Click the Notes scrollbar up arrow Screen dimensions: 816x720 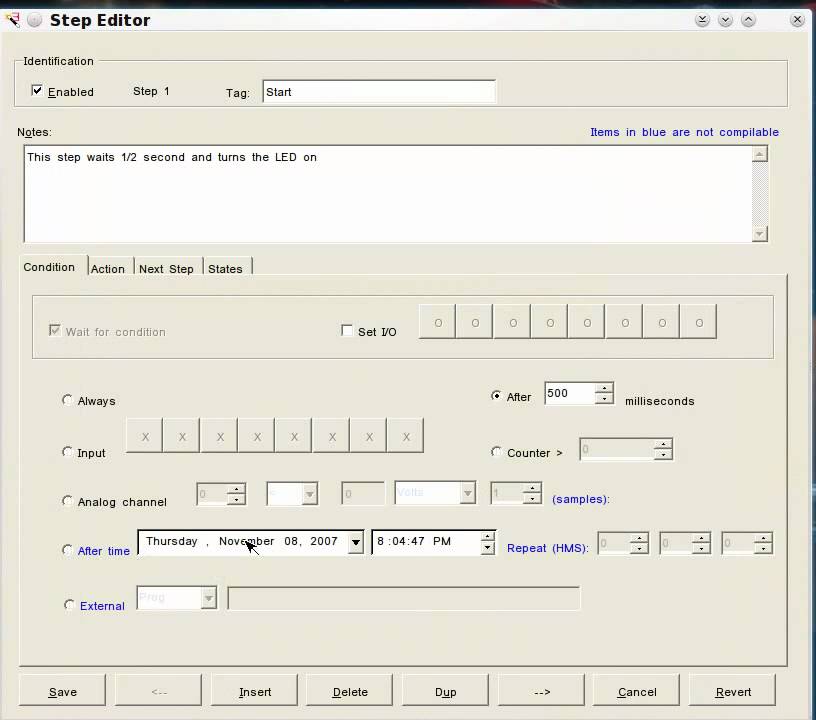pyautogui.click(x=760, y=154)
